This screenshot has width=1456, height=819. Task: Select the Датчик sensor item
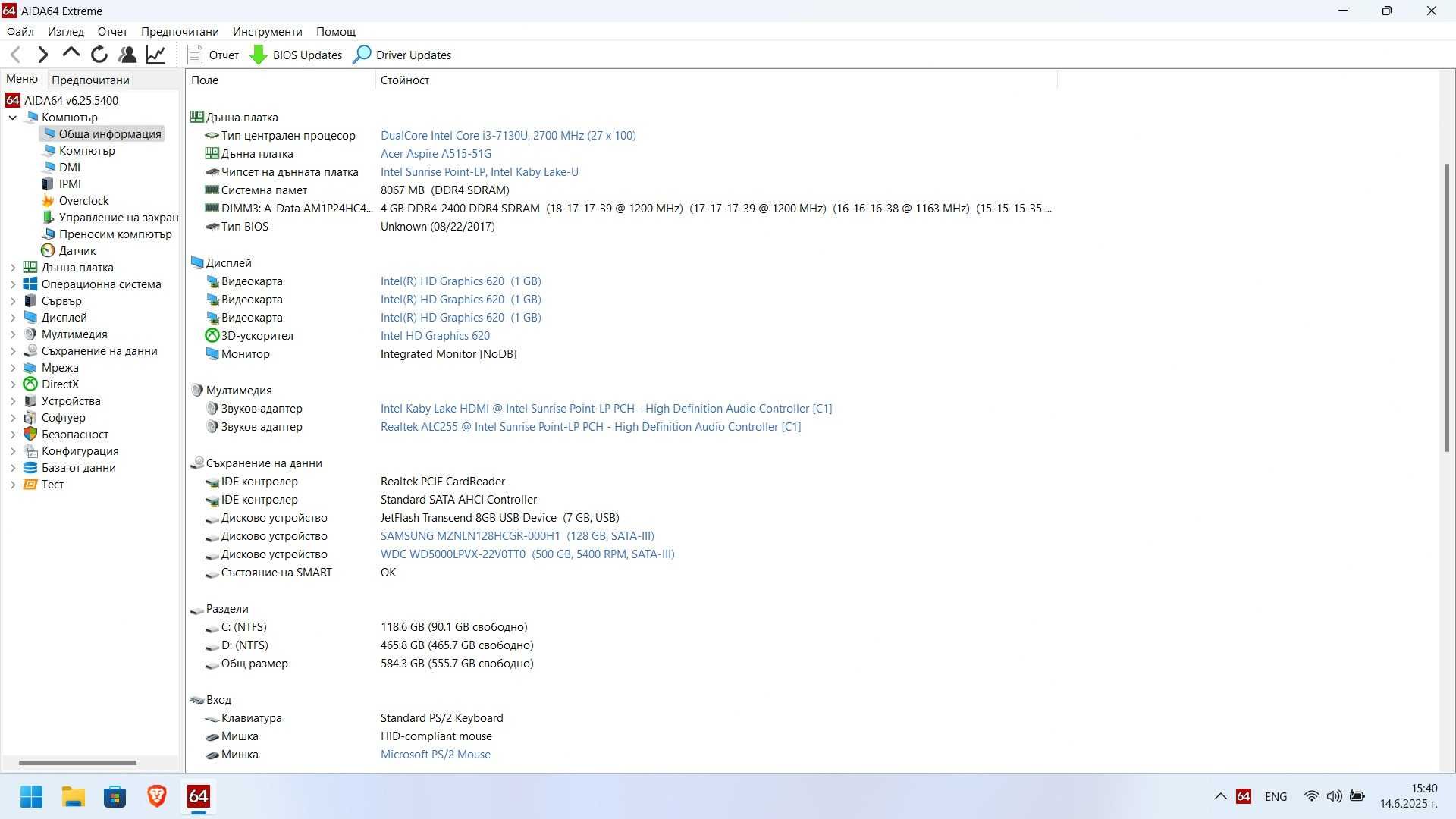click(x=68, y=251)
